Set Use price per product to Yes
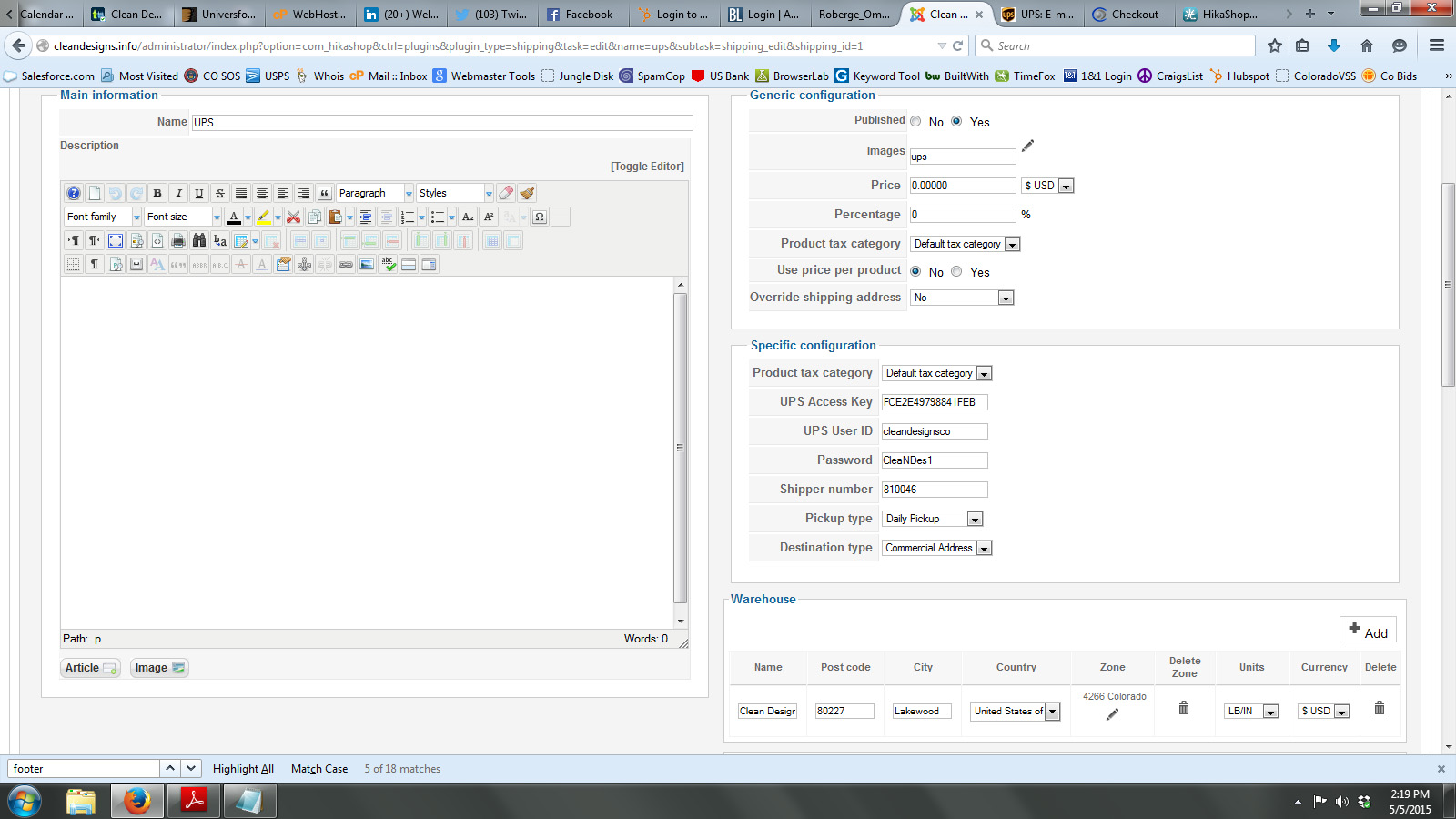 click(x=956, y=271)
